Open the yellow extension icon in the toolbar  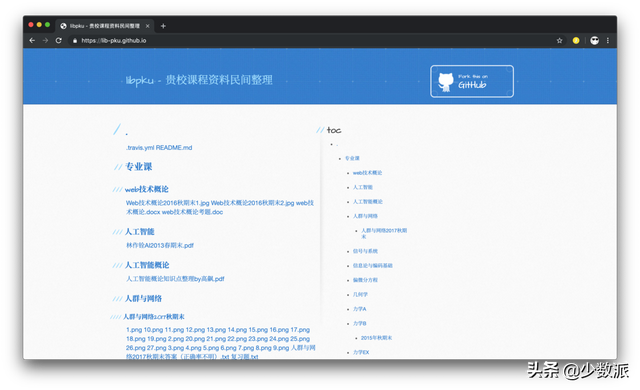pyautogui.click(x=576, y=40)
